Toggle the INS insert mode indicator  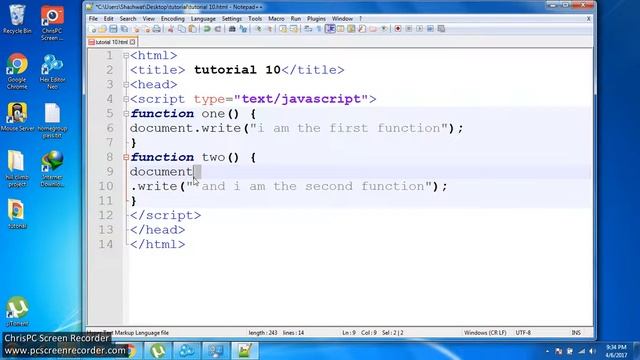tap(576, 333)
